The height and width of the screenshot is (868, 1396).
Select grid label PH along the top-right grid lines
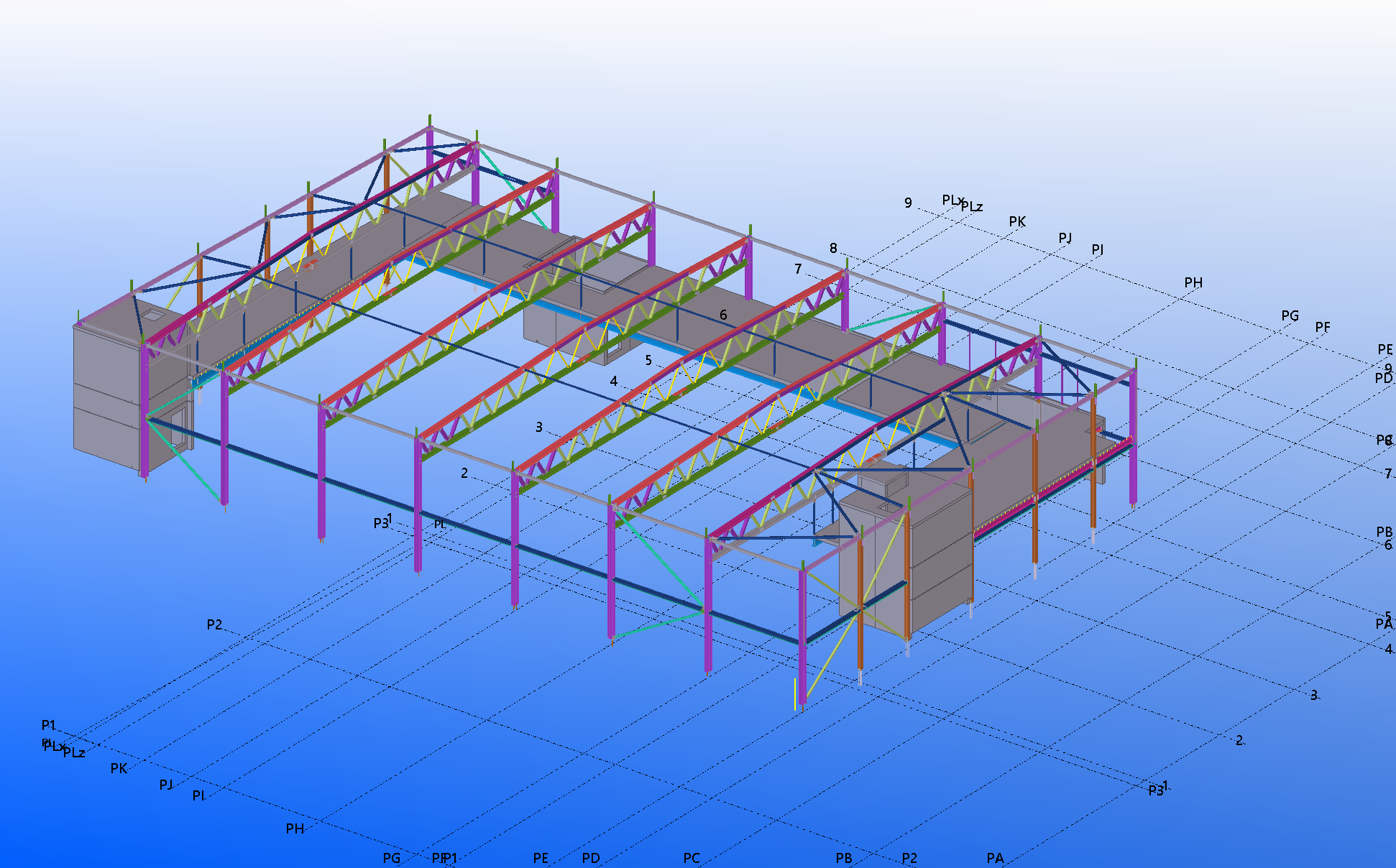(x=1193, y=283)
